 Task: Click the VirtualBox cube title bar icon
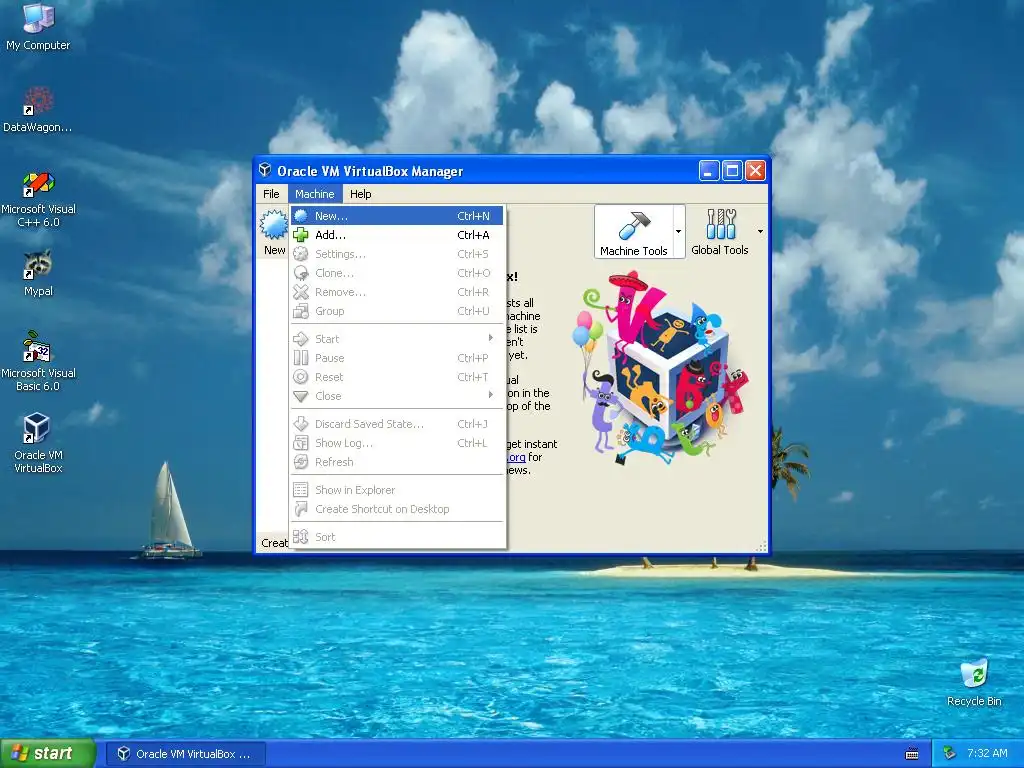click(264, 170)
